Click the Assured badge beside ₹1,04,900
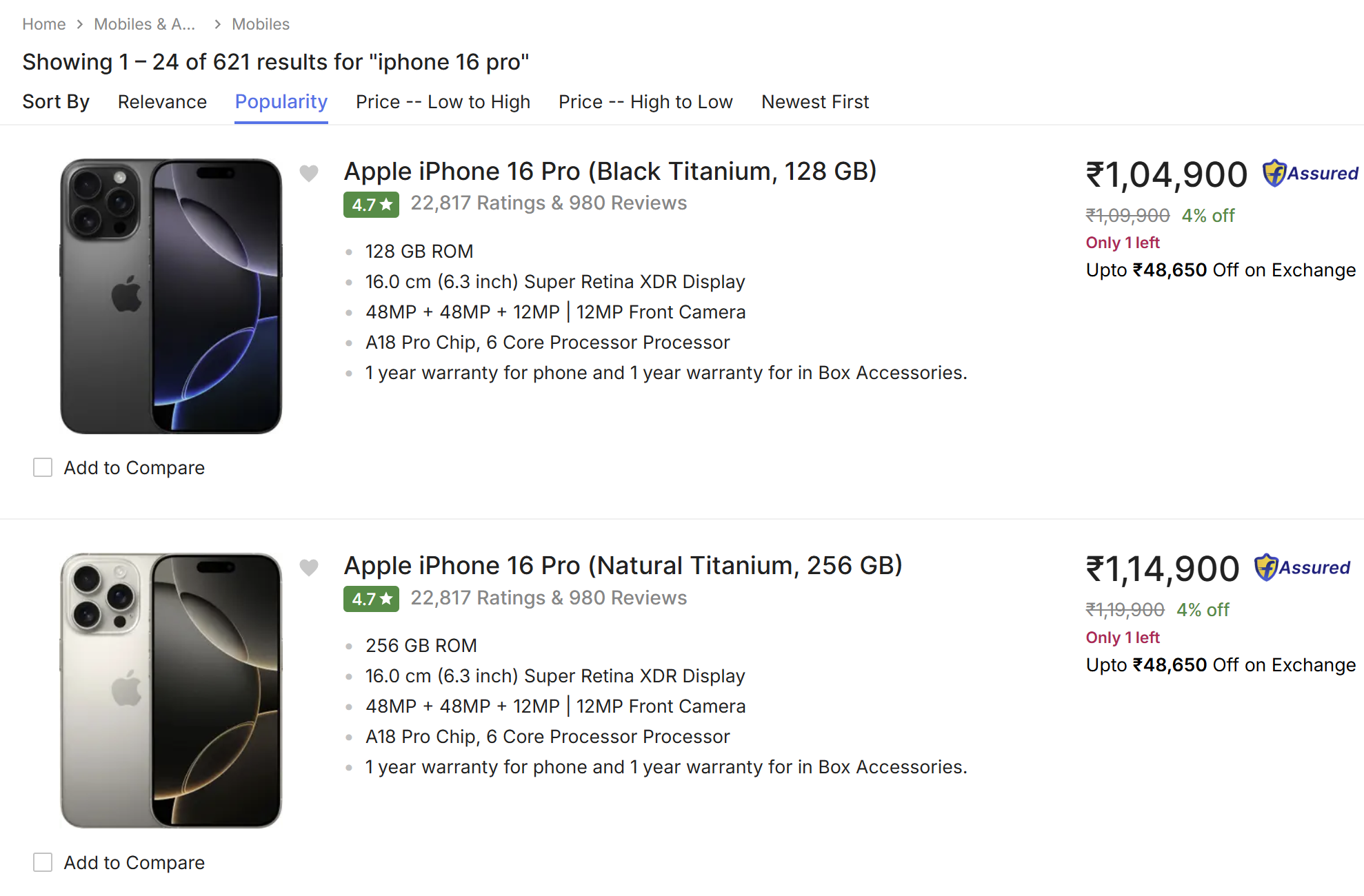This screenshot has width=1364, height=896. pos(1309,174)
